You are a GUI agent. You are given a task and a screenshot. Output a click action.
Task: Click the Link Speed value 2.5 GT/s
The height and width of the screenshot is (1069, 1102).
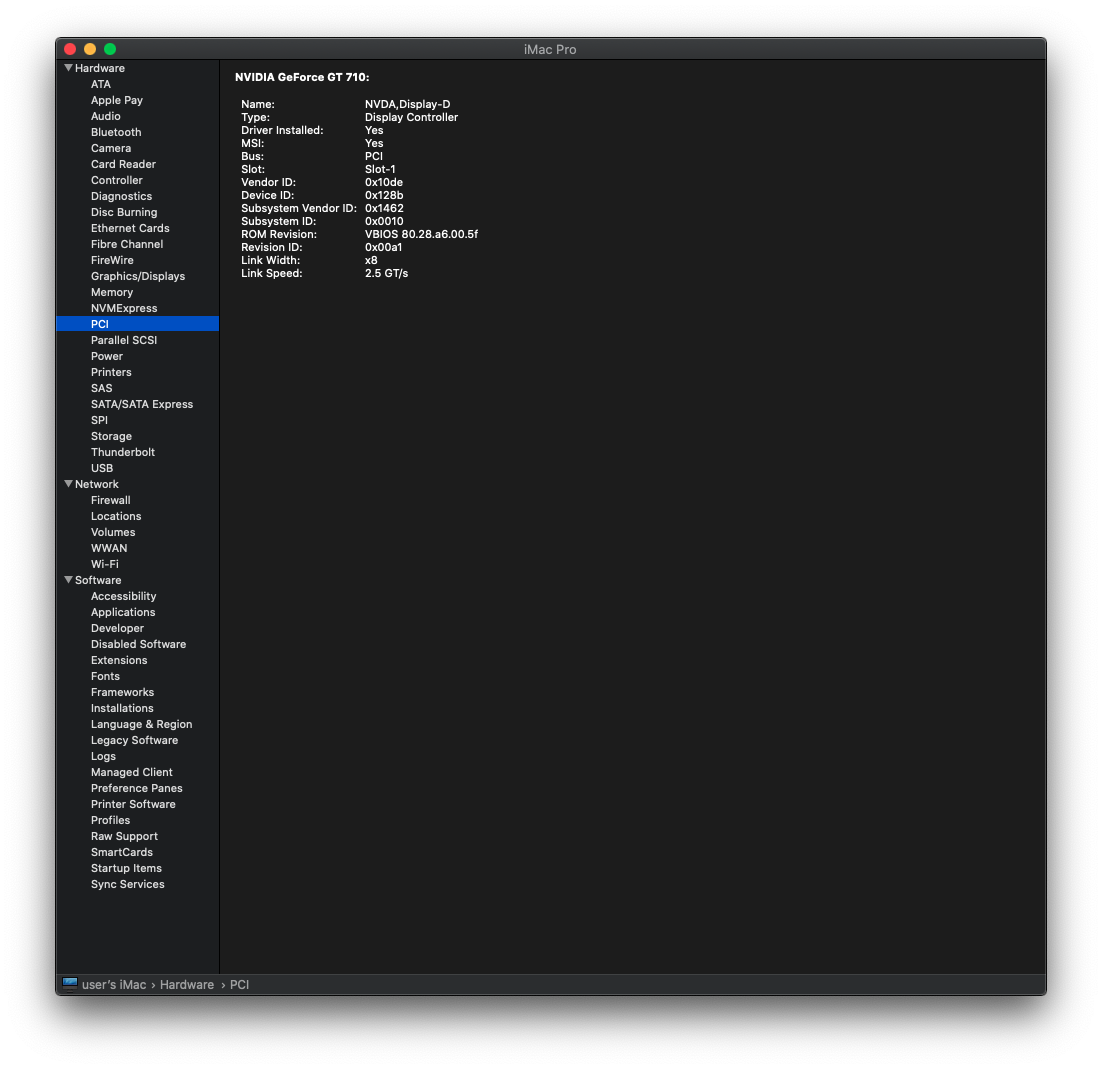click(x=386, y=273)
